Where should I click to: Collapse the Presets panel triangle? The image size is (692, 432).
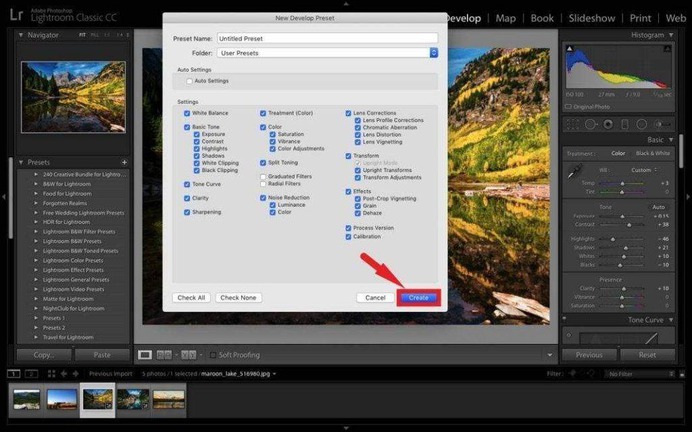pyautogui.click(x=21, y=162)
